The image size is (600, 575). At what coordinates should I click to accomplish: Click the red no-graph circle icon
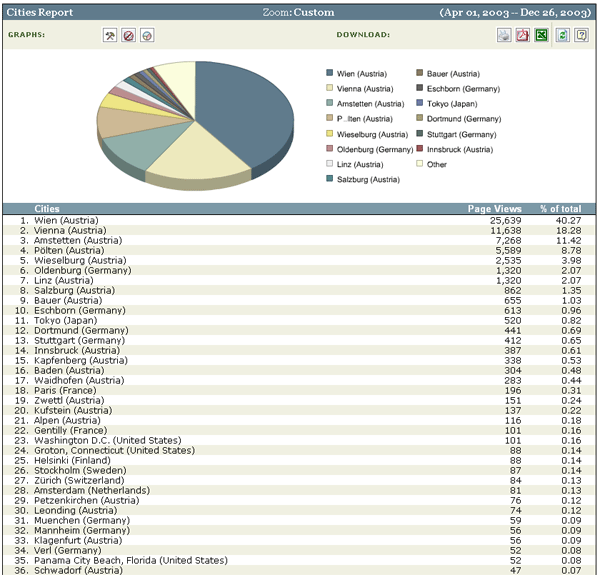click(129, 36)
